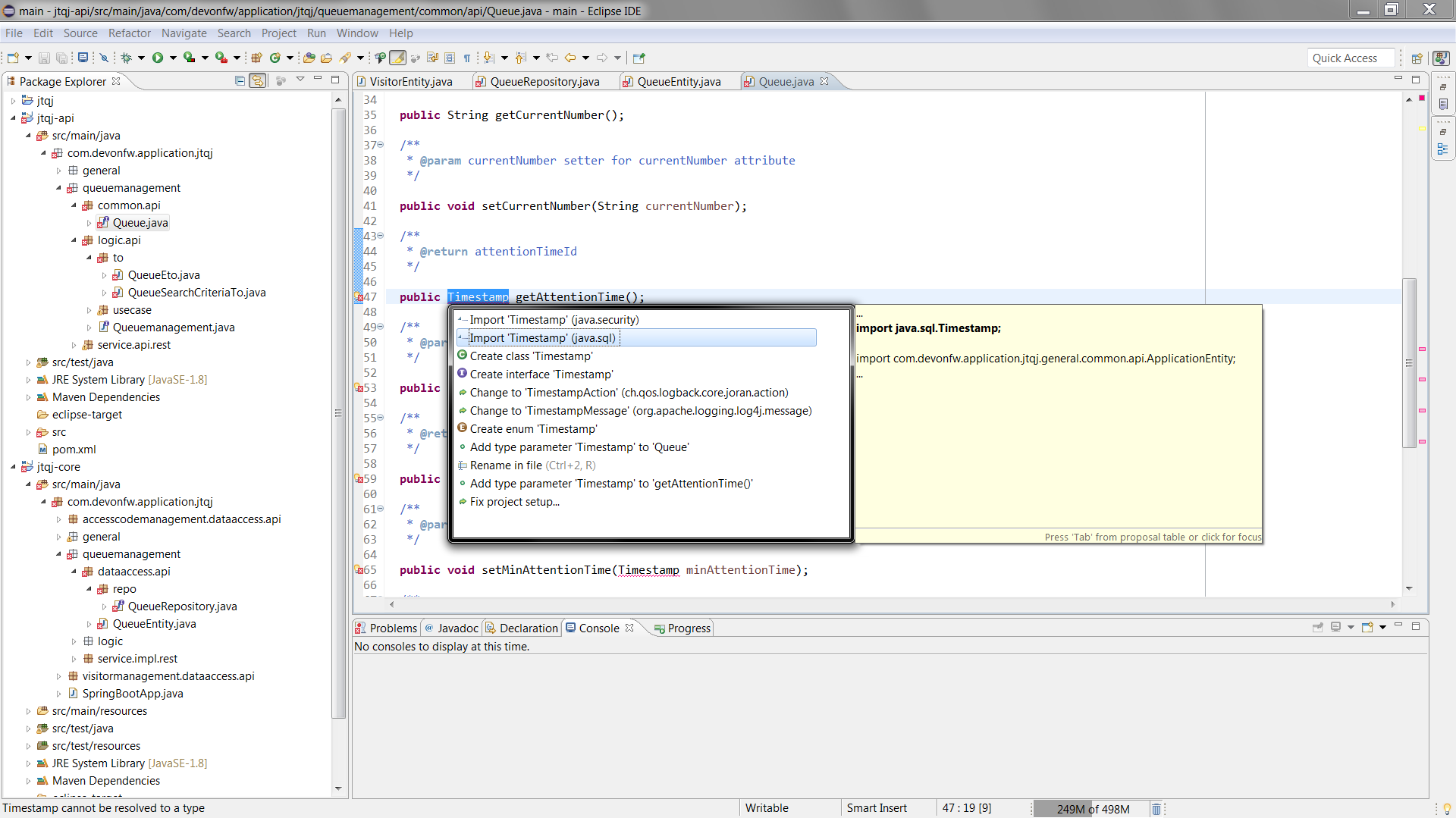This screenshot has height=818, width=1456.
Task: Click the heap memory usage bar
Action: [x=1092, y=809]
